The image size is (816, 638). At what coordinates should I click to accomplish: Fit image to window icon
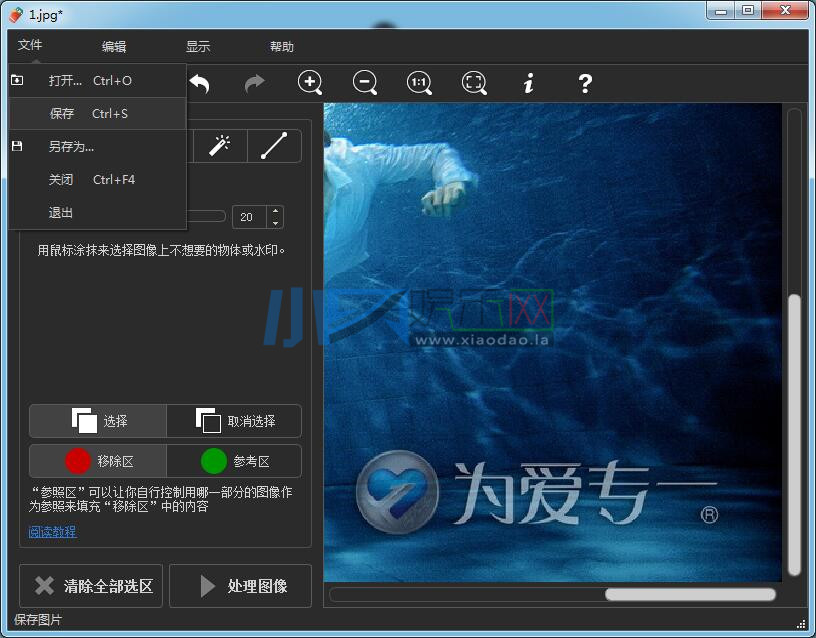[474, 84]
